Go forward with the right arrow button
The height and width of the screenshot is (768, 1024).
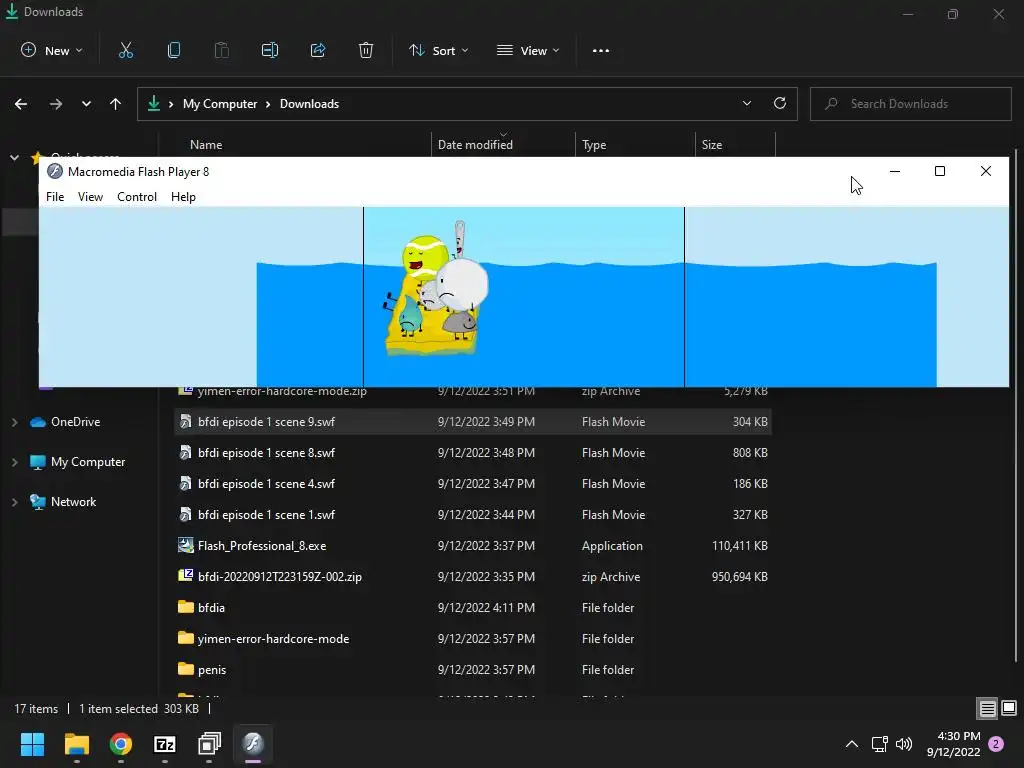click(56, 104)
